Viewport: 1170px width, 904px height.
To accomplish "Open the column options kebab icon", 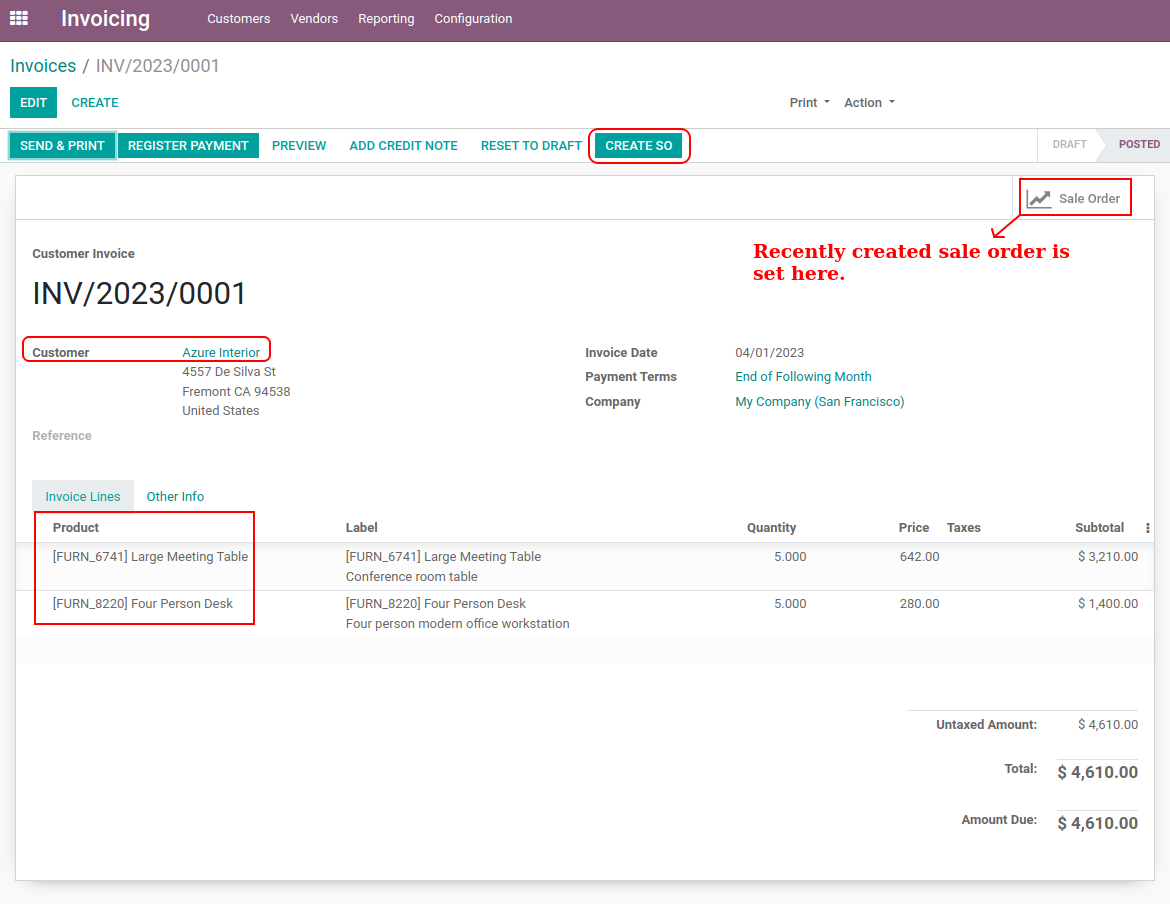I will click(x=1147, y=528).
